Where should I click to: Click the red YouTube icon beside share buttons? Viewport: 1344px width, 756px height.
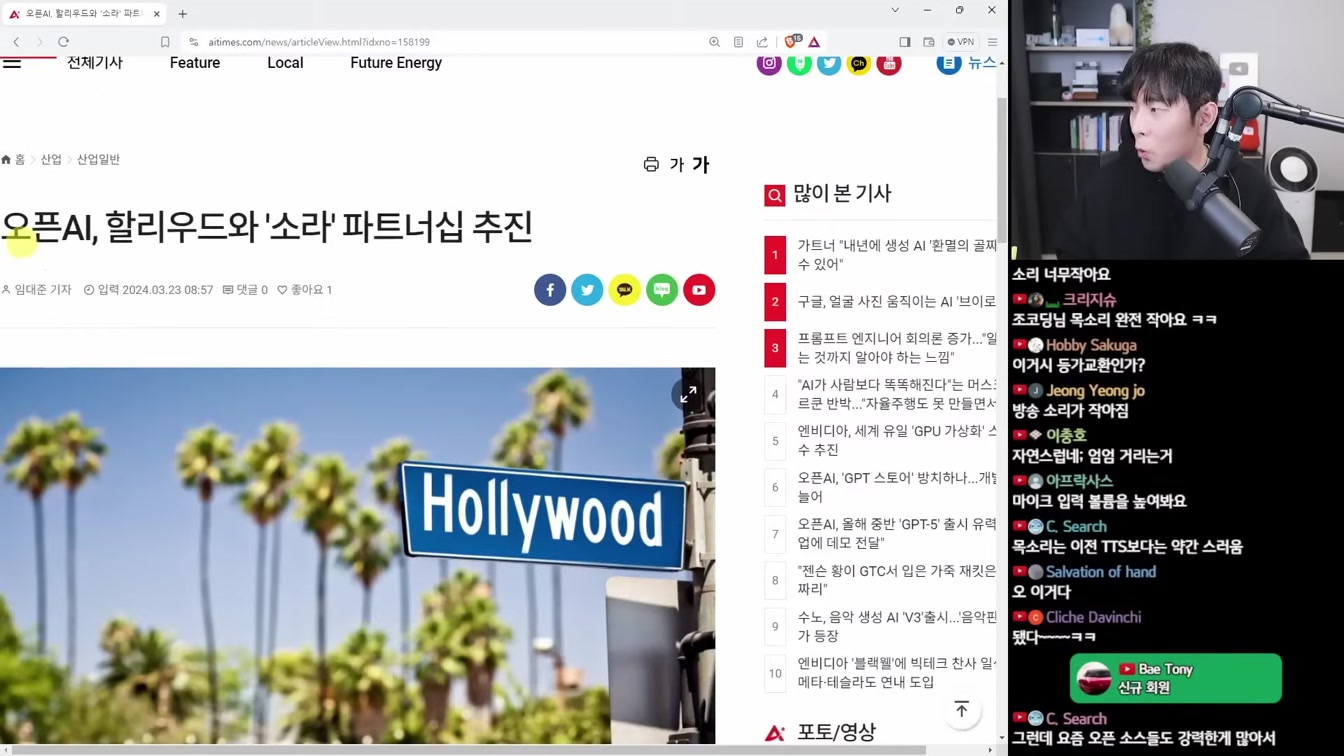(699, 290)
